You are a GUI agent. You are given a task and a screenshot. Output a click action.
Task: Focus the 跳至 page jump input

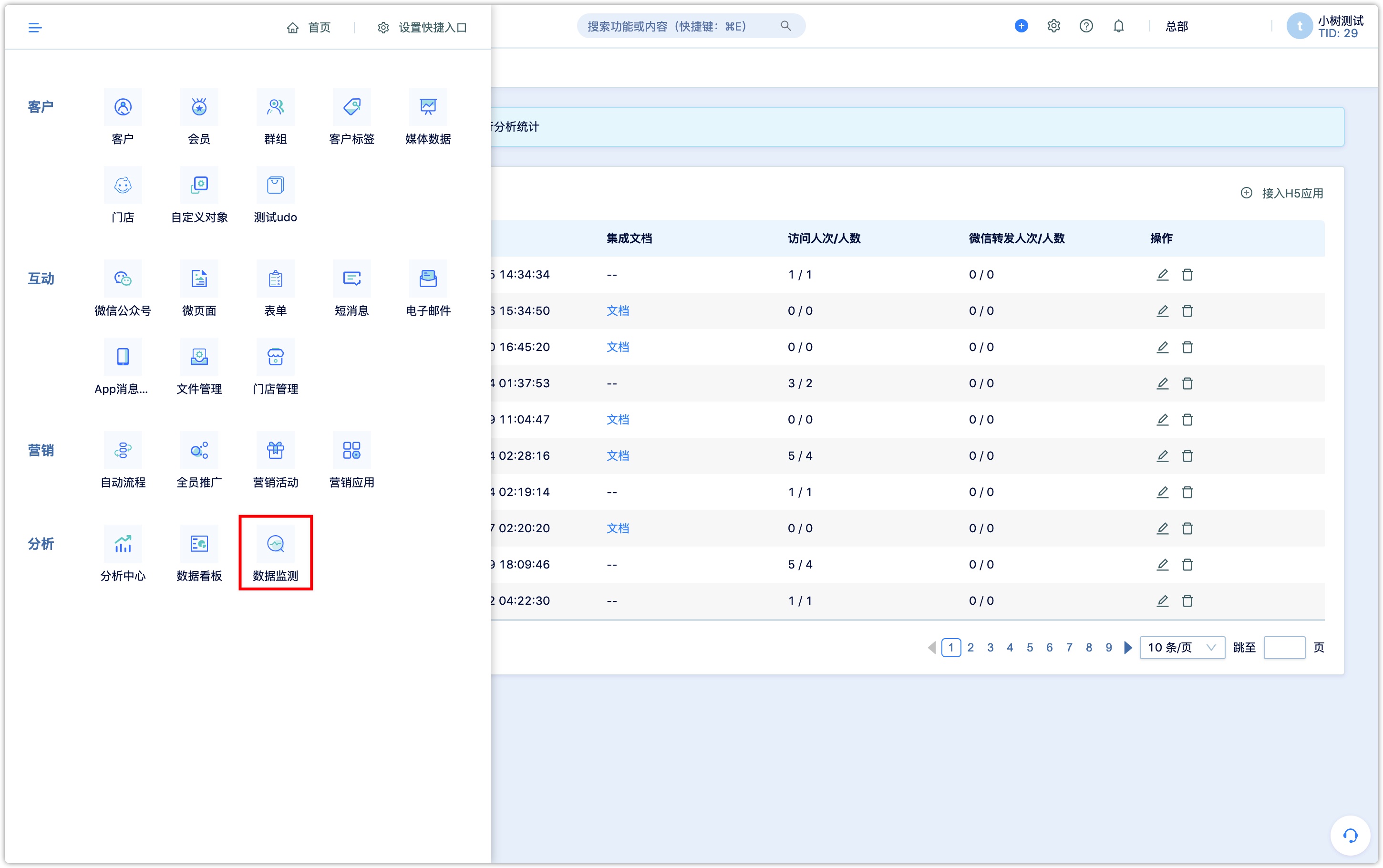coord(1284,648)
